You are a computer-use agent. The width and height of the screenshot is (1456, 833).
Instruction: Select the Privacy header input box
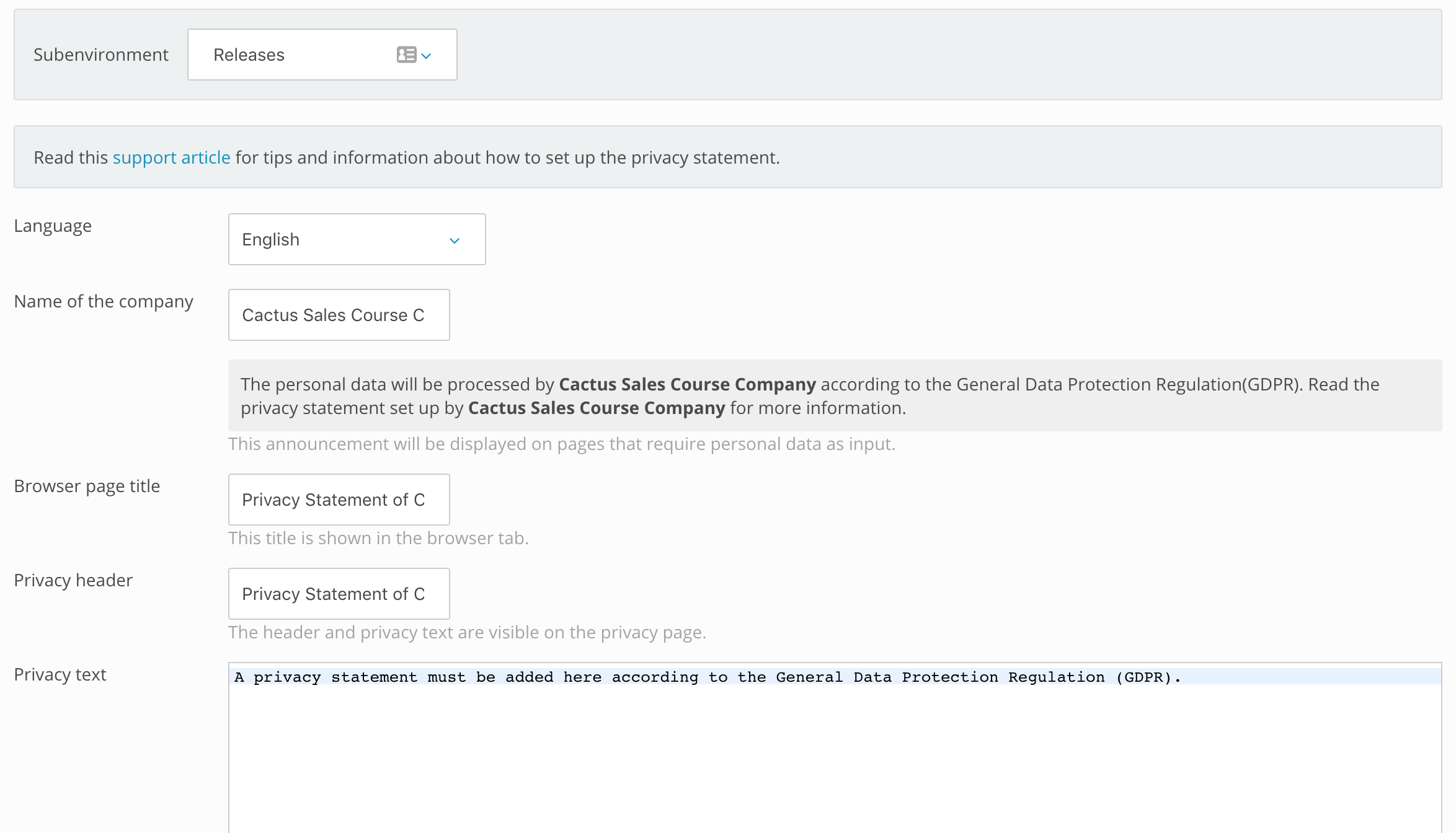(x=339, y=594)
